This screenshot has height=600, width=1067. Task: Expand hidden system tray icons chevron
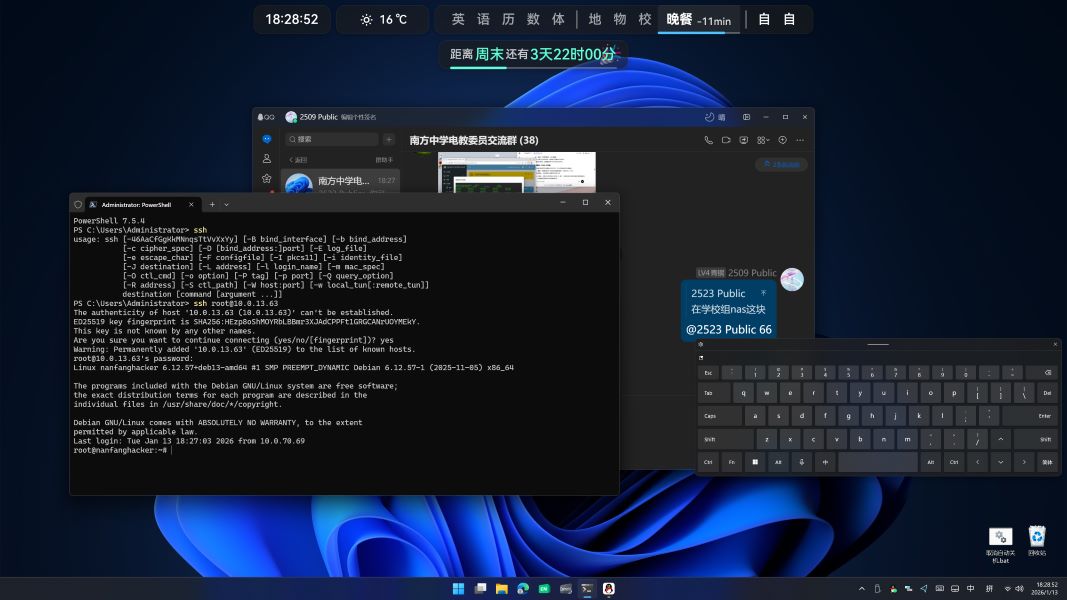click(x=862, y=589)
